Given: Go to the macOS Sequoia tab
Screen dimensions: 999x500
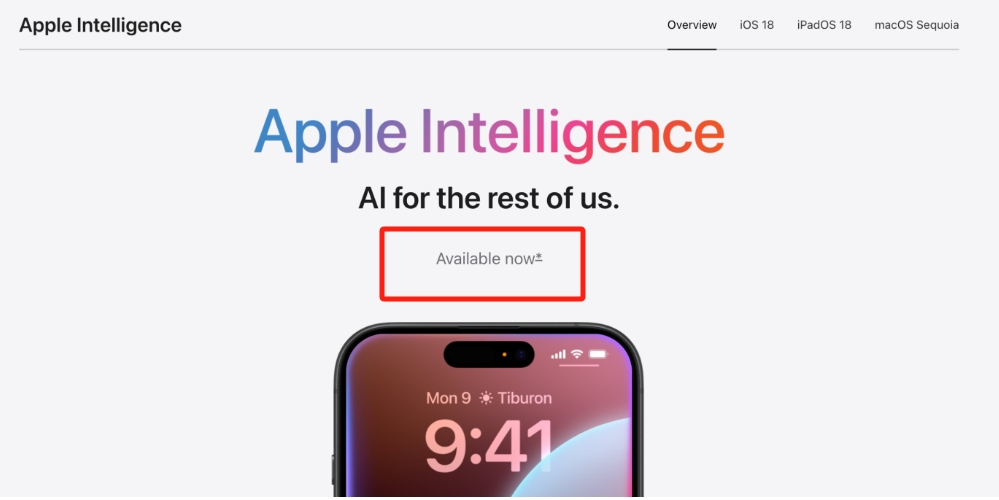Looking at the screenshot, I should 916,25.
